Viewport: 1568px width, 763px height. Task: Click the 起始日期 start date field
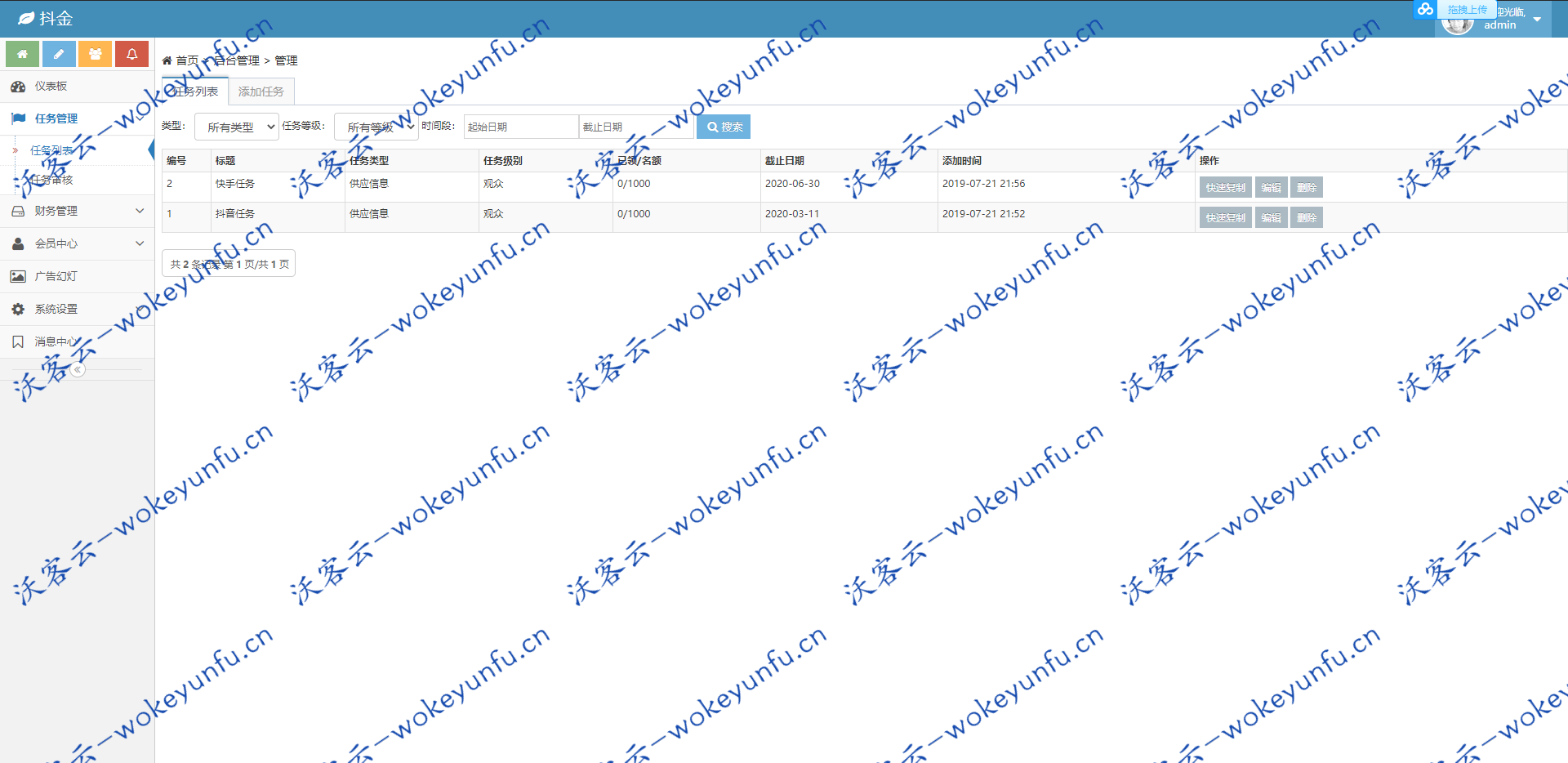[521, 127]
